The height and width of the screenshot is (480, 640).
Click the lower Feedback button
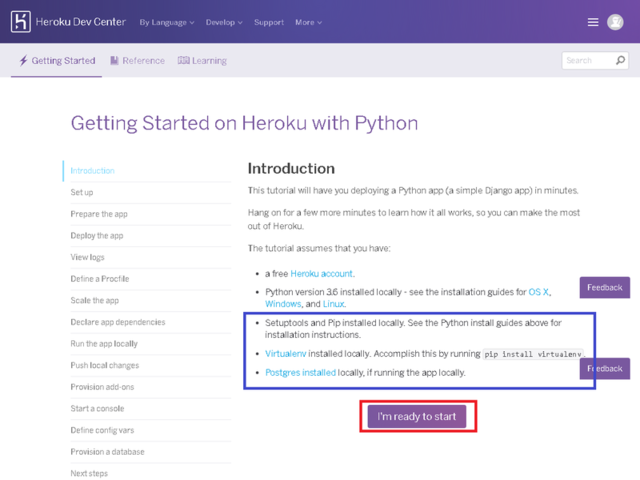[604, 369]
